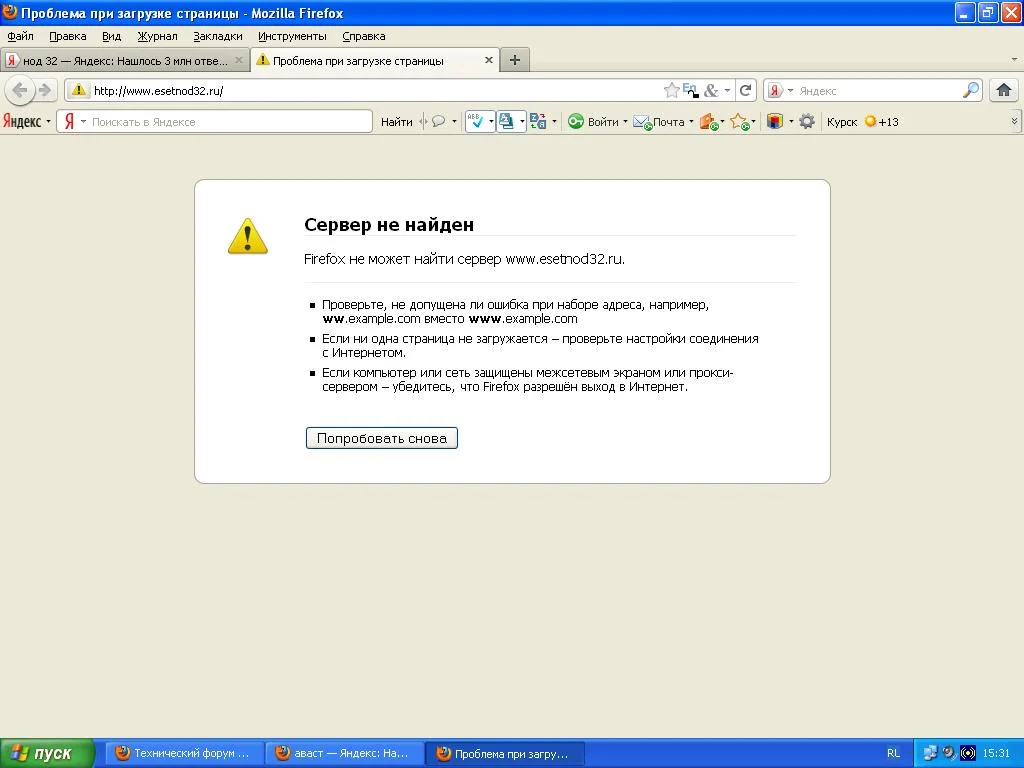The image size is (1024, 768).
Task: Go back using the back arrow
Action: pyautogui.click(x=20, y=90)
